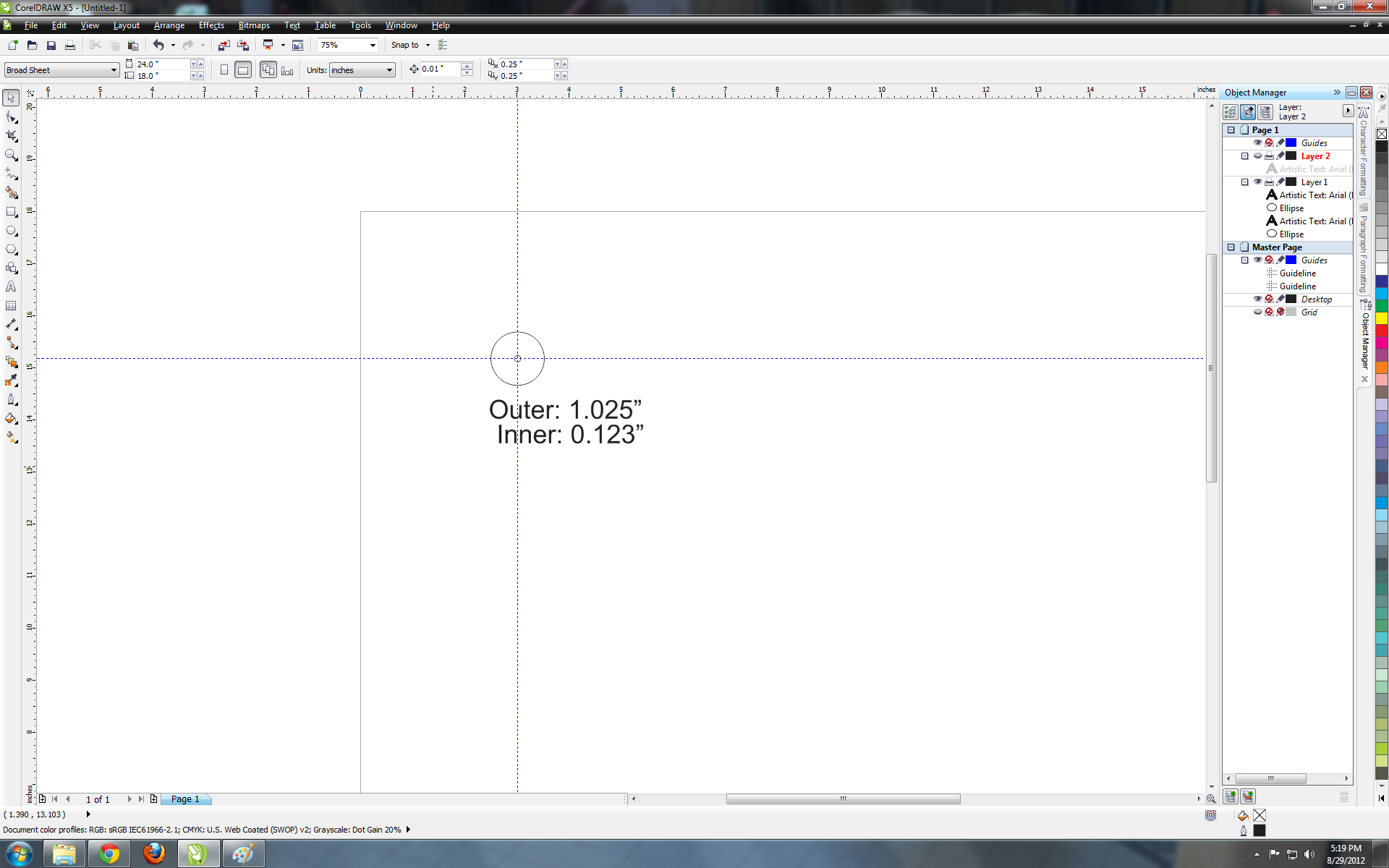Toggle printable icon of Layer 2
Image resolution: width=1389 pixels, height=868 pixels.
pos(1269,156)
